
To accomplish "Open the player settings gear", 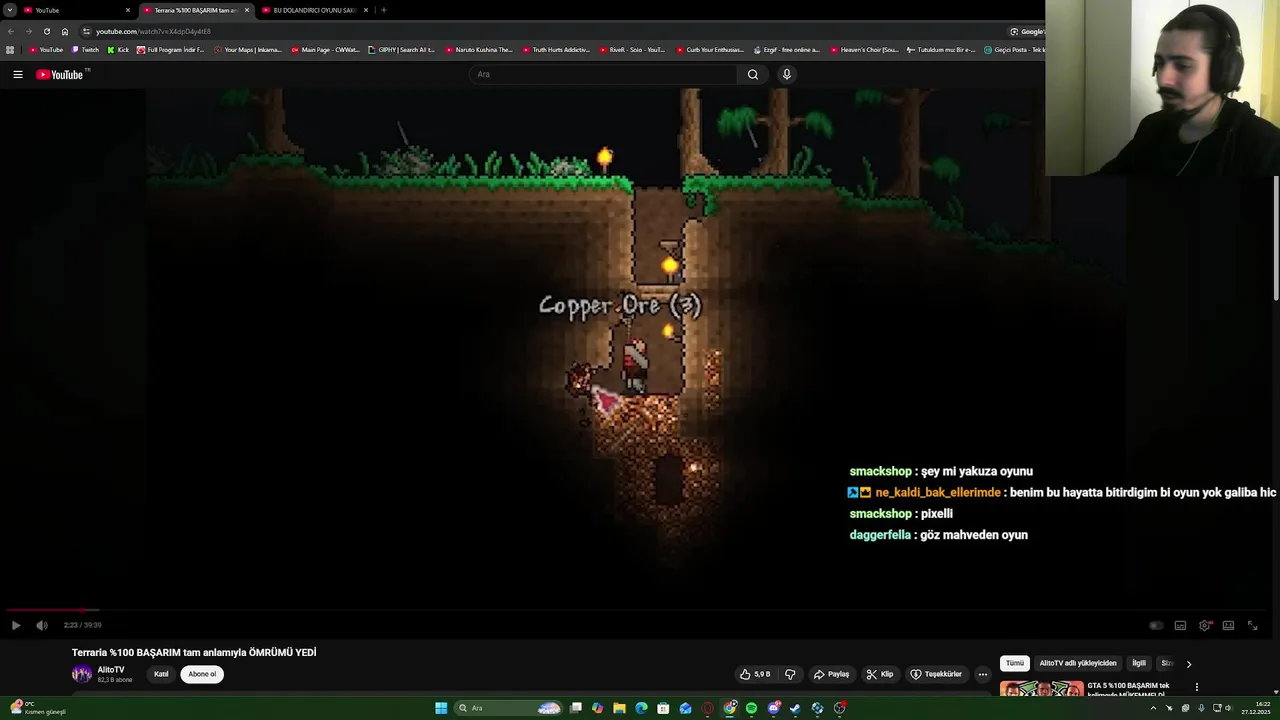I will 1205,625.
